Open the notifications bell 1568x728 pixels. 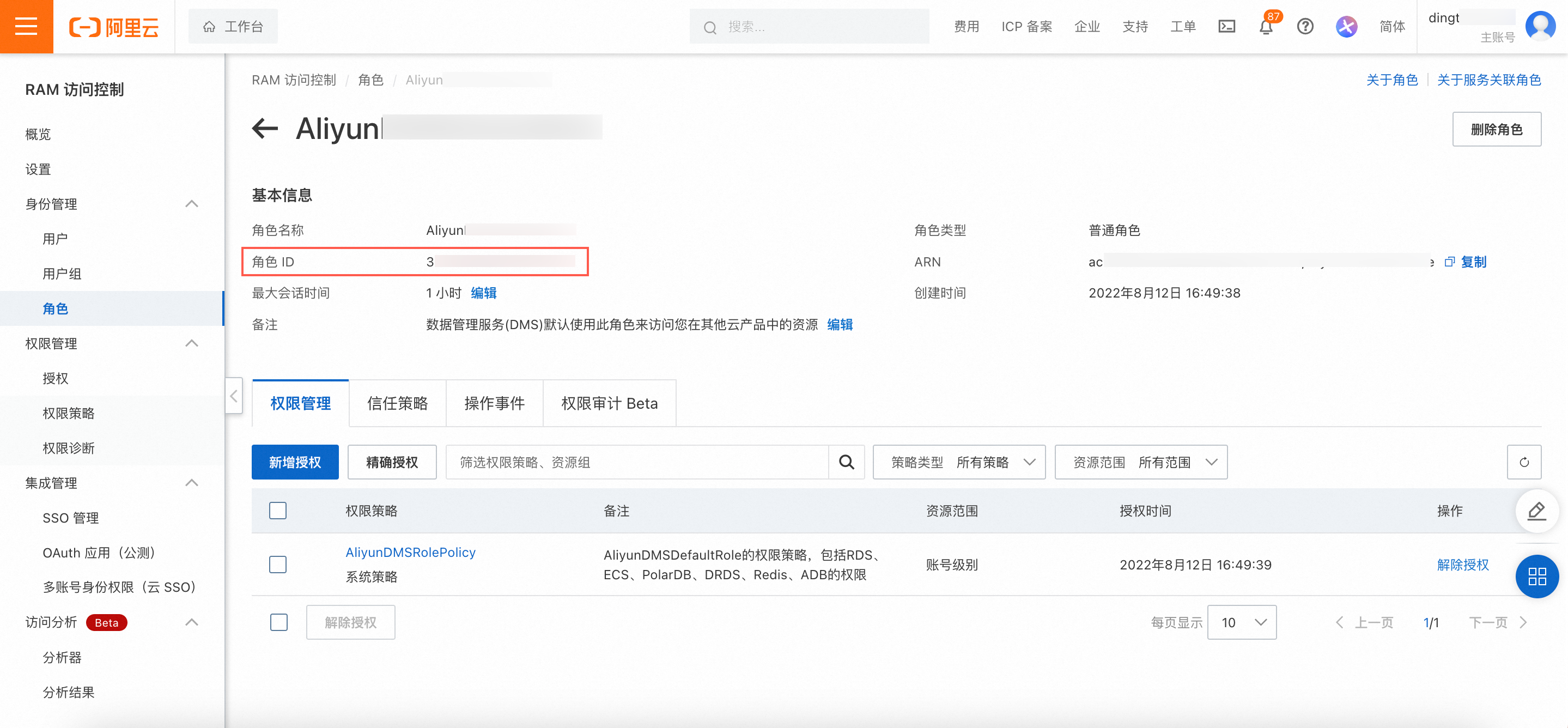[x=1266, y=27]
